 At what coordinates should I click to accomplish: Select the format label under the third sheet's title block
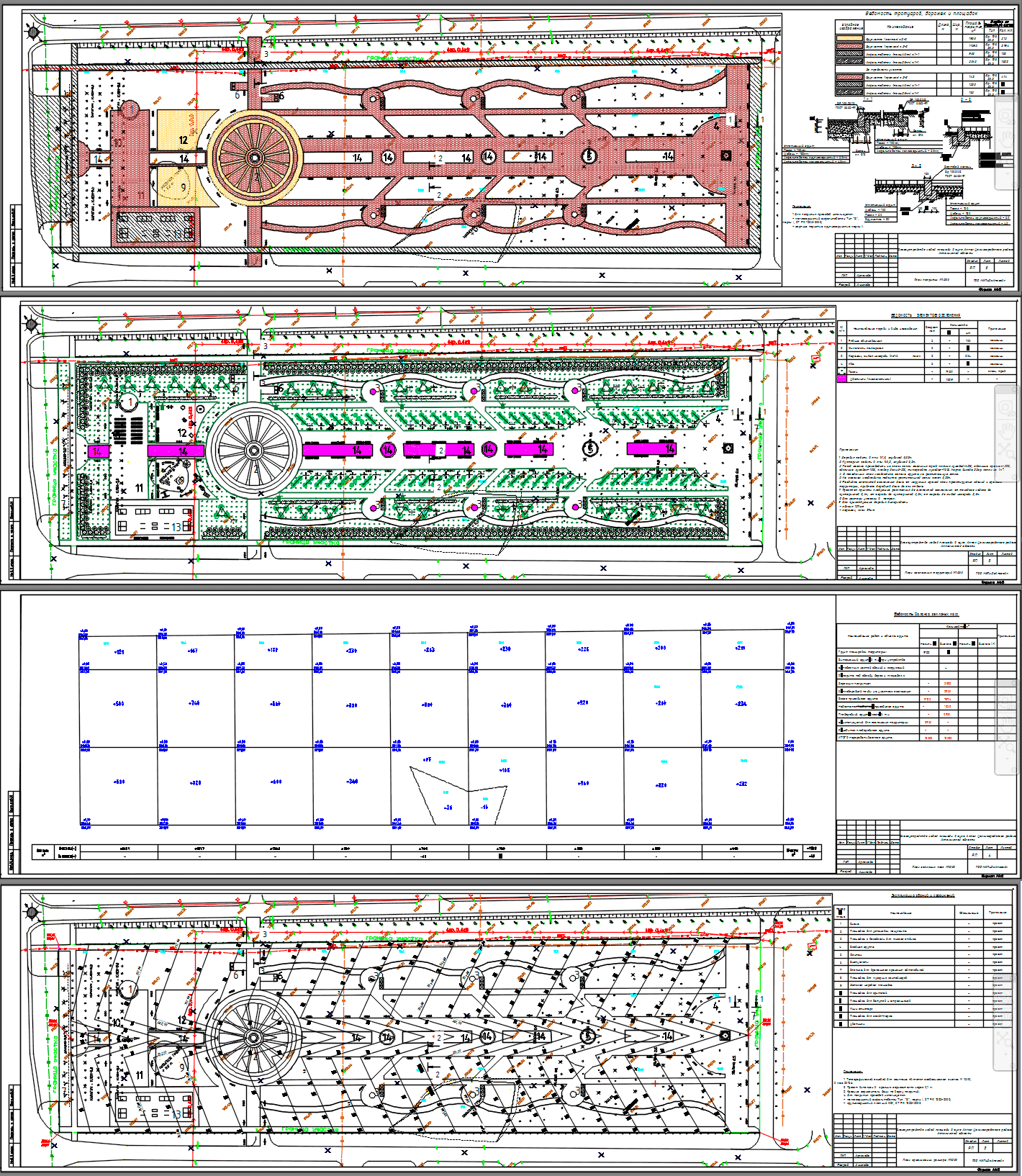pos(992,876)
